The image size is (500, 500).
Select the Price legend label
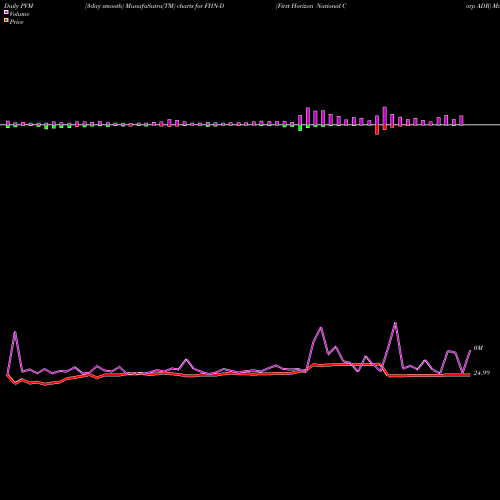coord(16,22)
